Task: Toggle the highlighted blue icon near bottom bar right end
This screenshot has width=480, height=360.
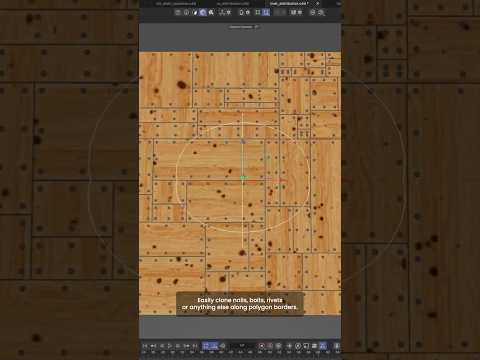Action: [323, 346]
